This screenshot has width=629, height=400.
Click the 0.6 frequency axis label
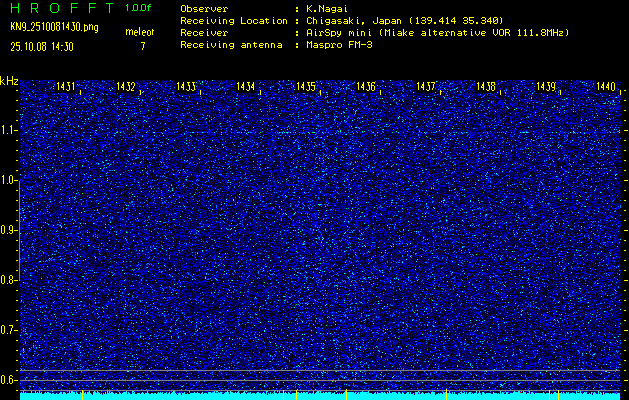(x=9, y=380)
